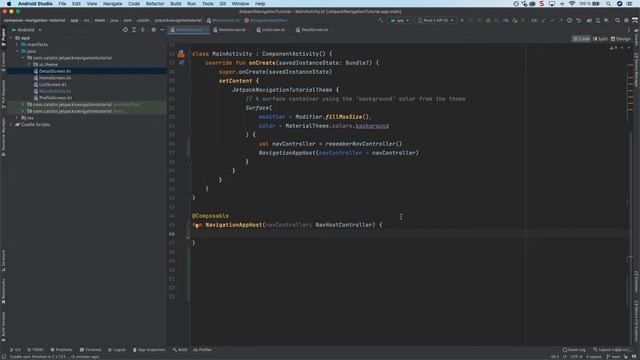Image resolution: width=640 pixels, height=360 pixels.
Task: Select HomeScreen.kt in project tree
Action: coord(55,78)
